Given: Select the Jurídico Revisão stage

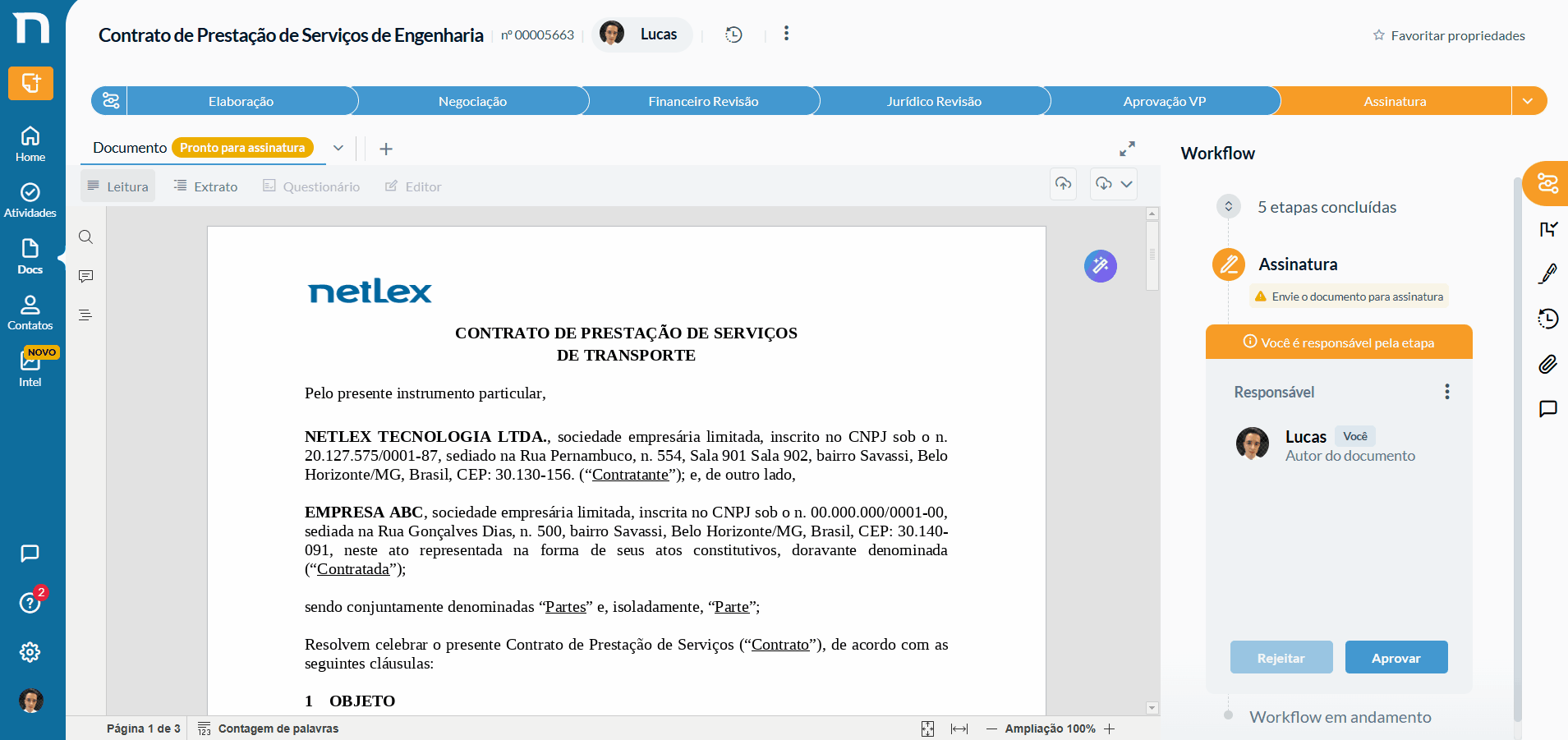Looking at the screenshot, I should (x=934, y=101).
